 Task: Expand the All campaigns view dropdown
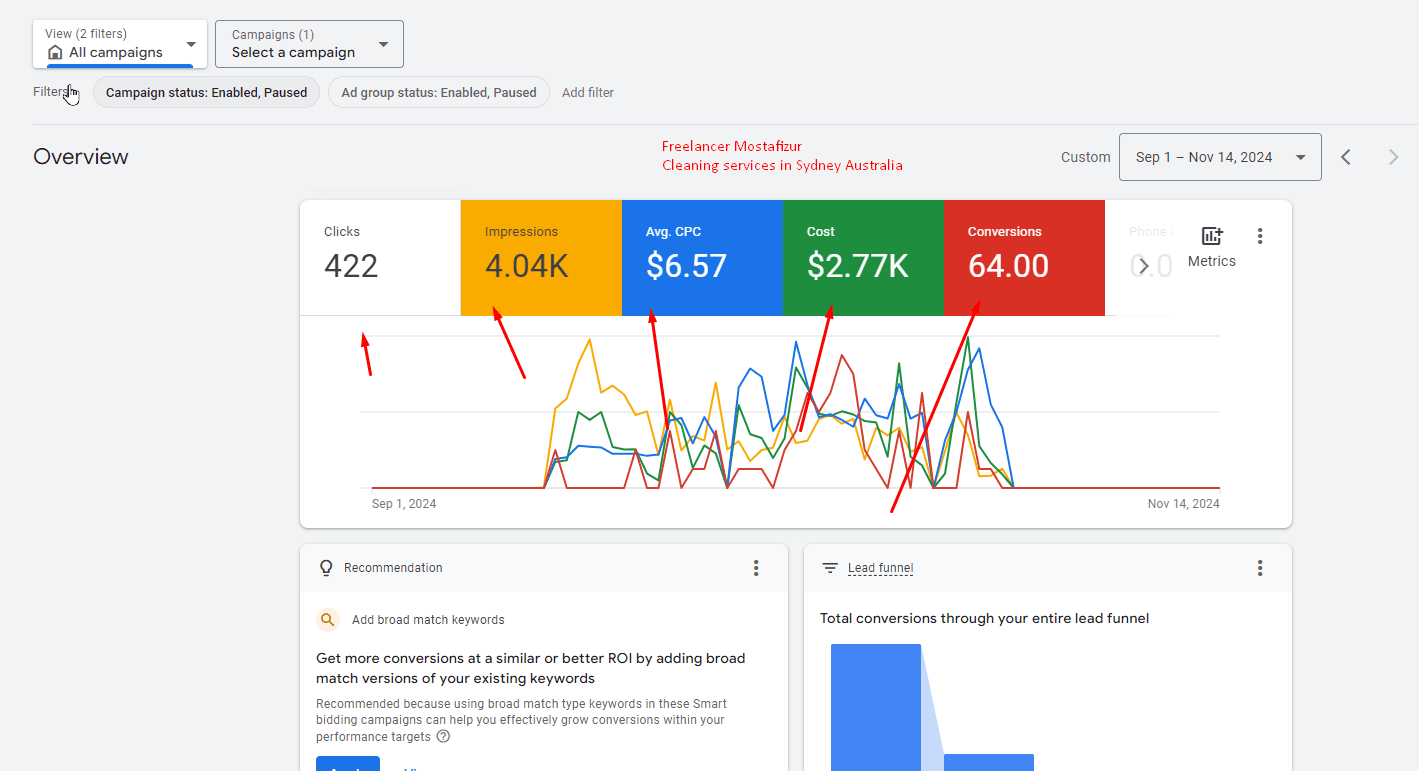point(120,44)
